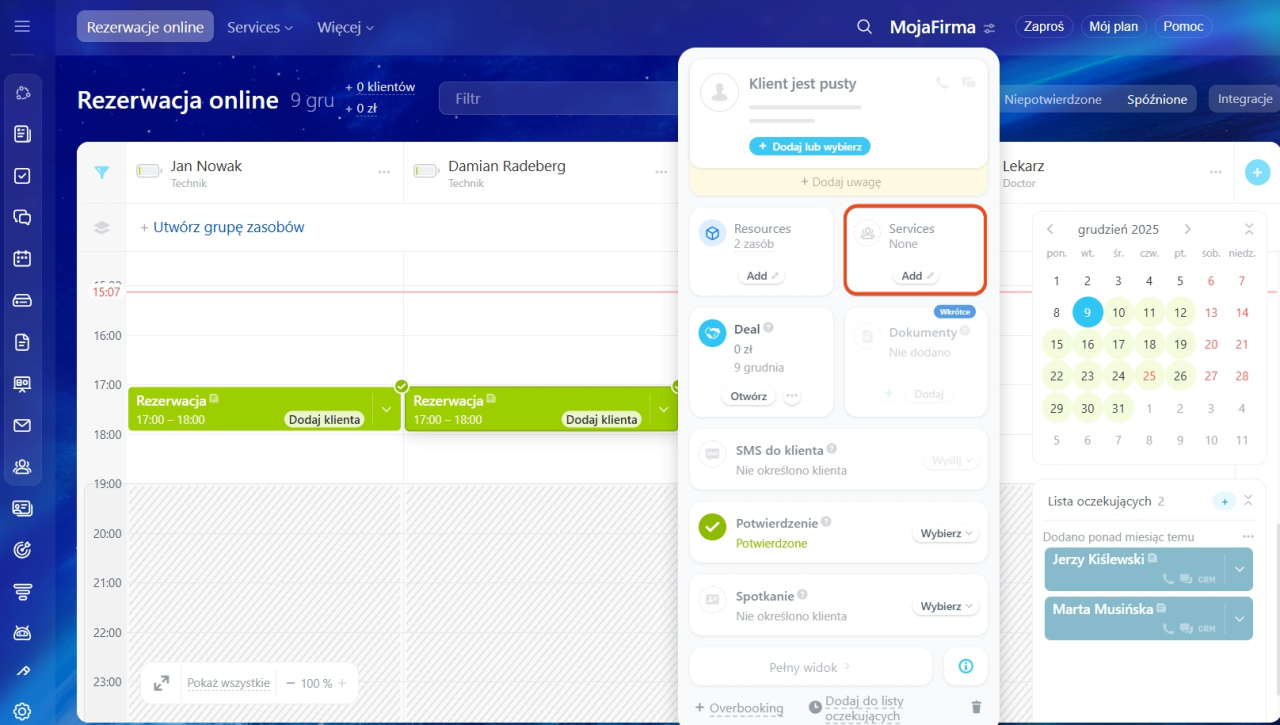This screenshot has width=1280, height=725.
Task: Open the tasks checkmark icon in sidebar
Action: coord(22,176)
